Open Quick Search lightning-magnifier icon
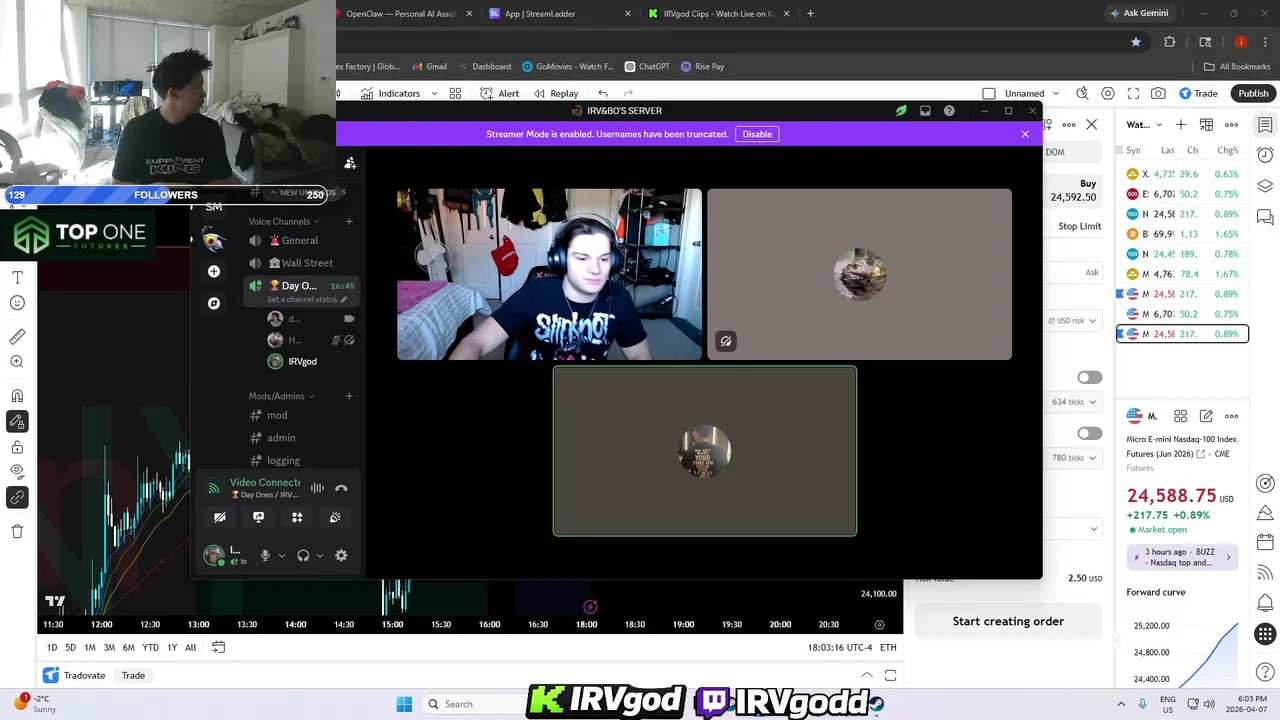This screenshot has width=1280, height=720. point(1082,93)
